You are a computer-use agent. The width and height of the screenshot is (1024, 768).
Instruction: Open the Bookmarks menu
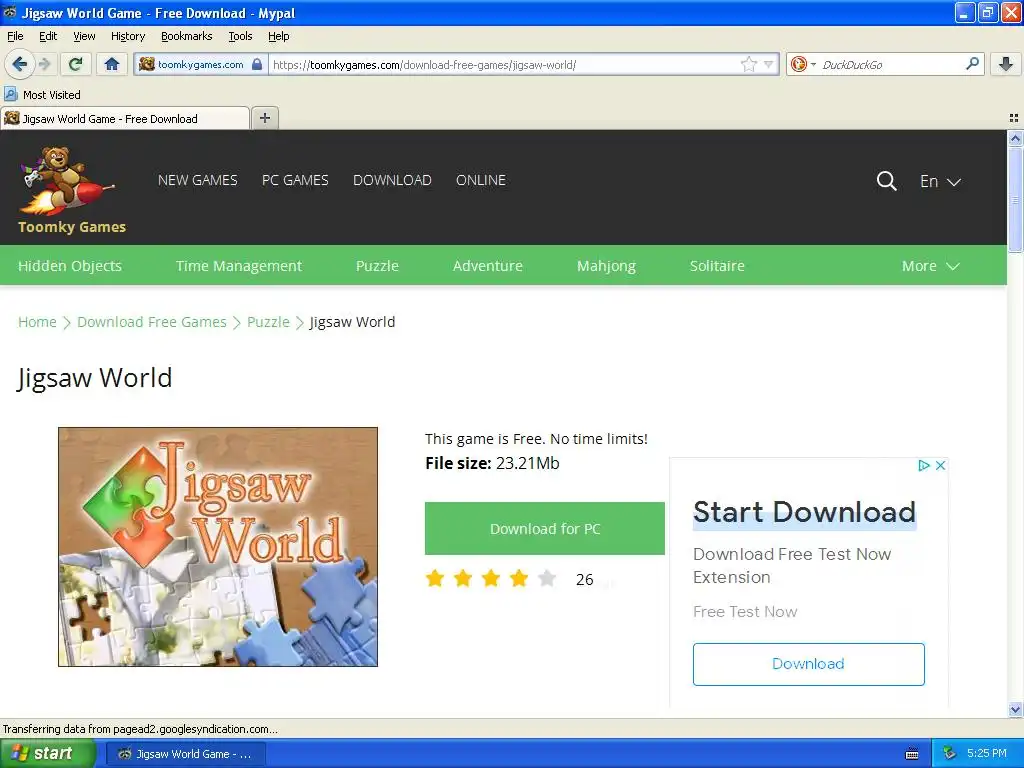pos(187,36)
